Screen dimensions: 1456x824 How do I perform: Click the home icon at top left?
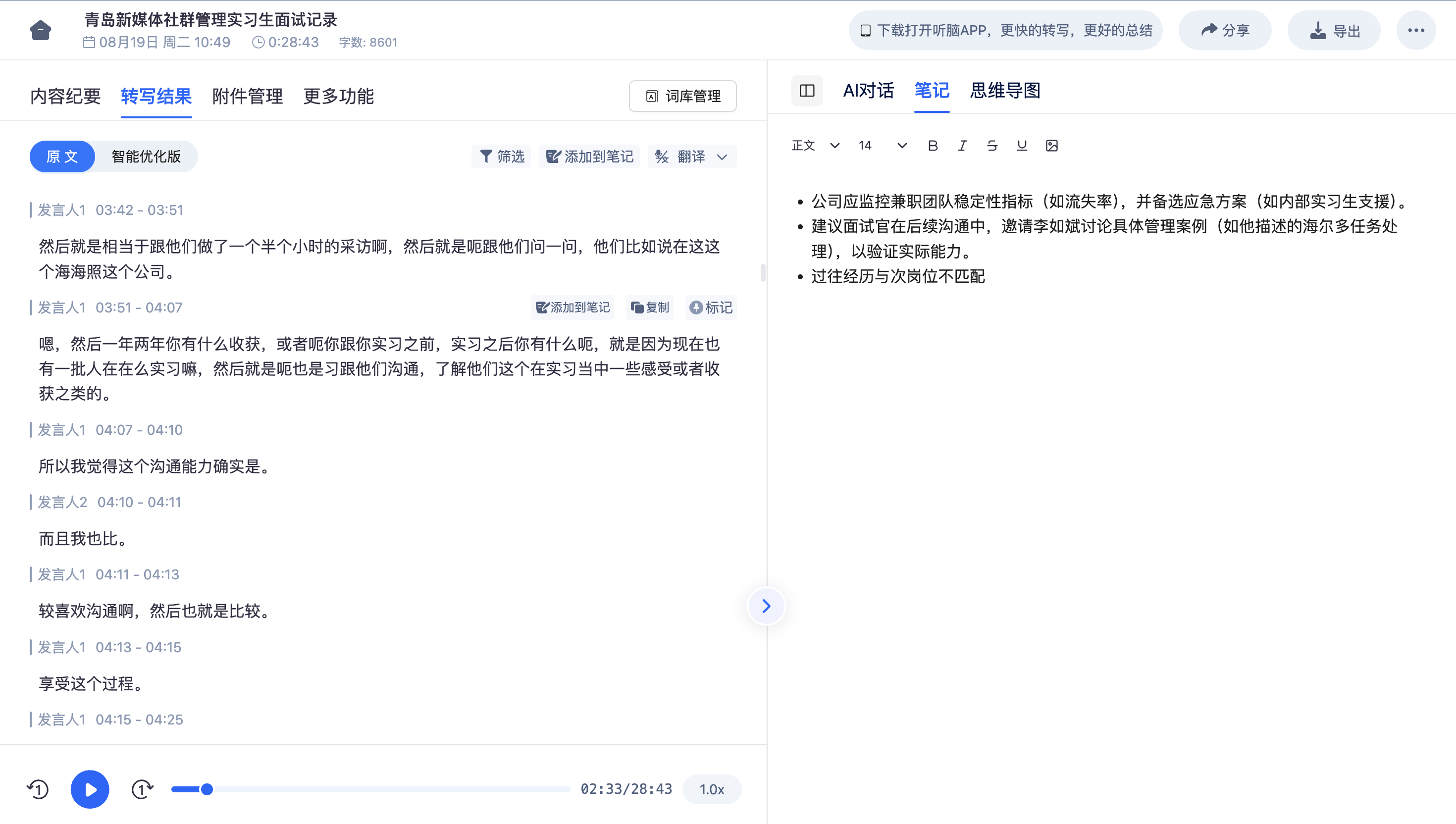pyautogui.click(x=40, y=30)
